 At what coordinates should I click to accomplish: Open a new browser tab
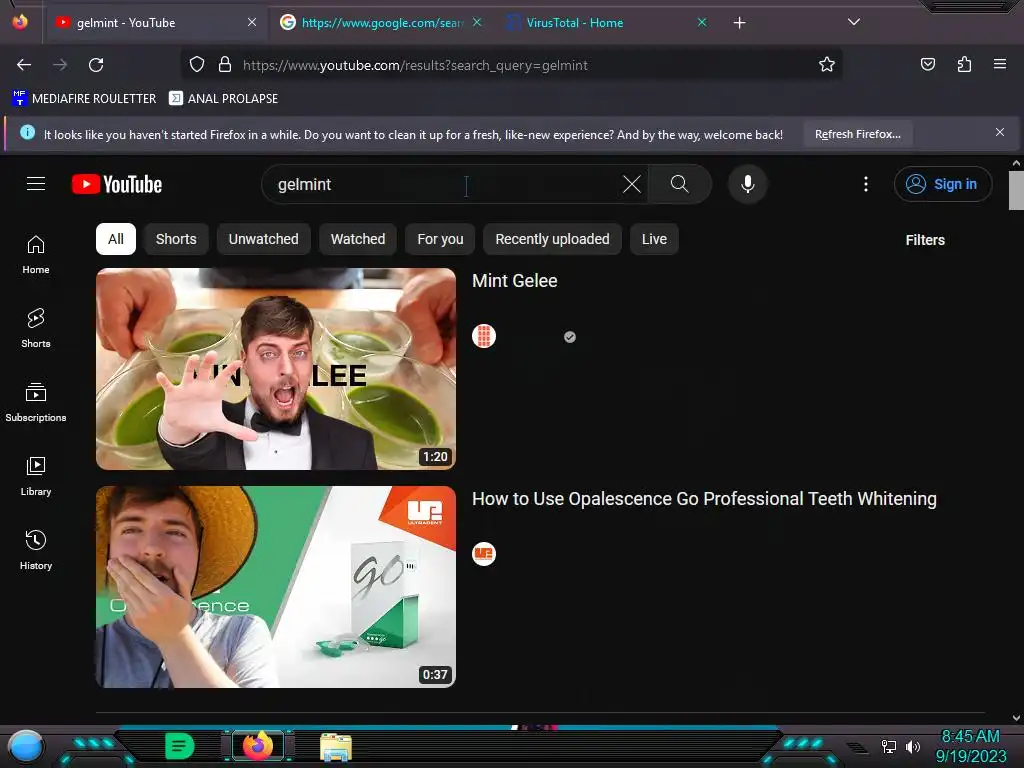(x=739, y=23)
